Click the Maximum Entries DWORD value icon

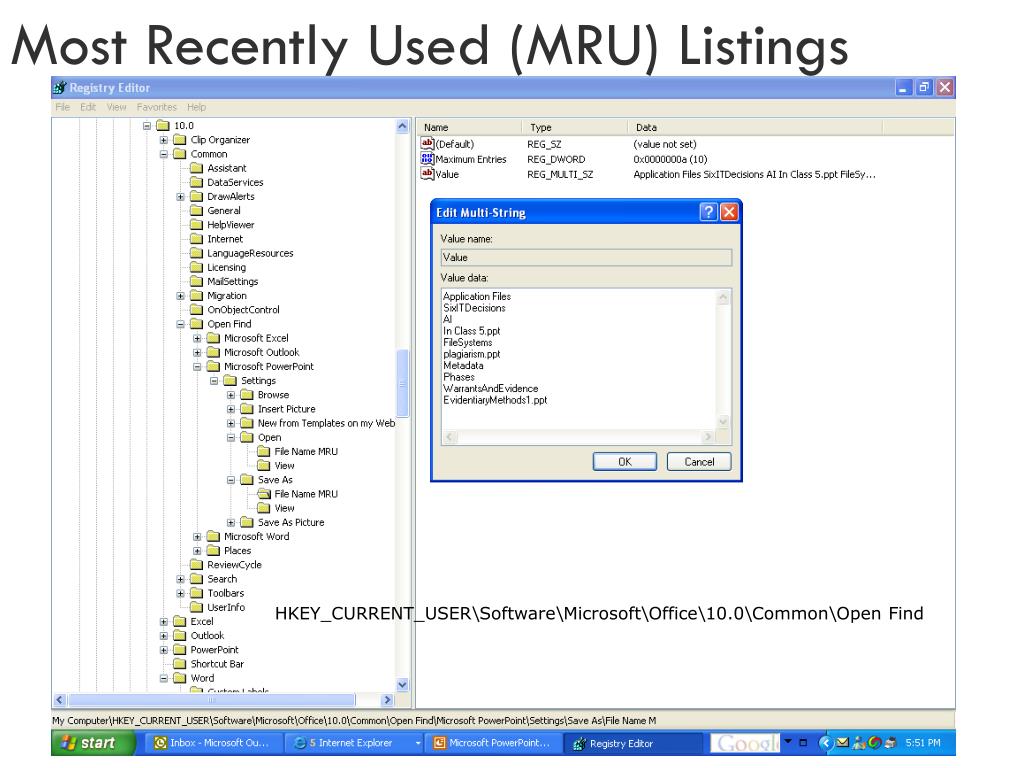tap(427, 159)
